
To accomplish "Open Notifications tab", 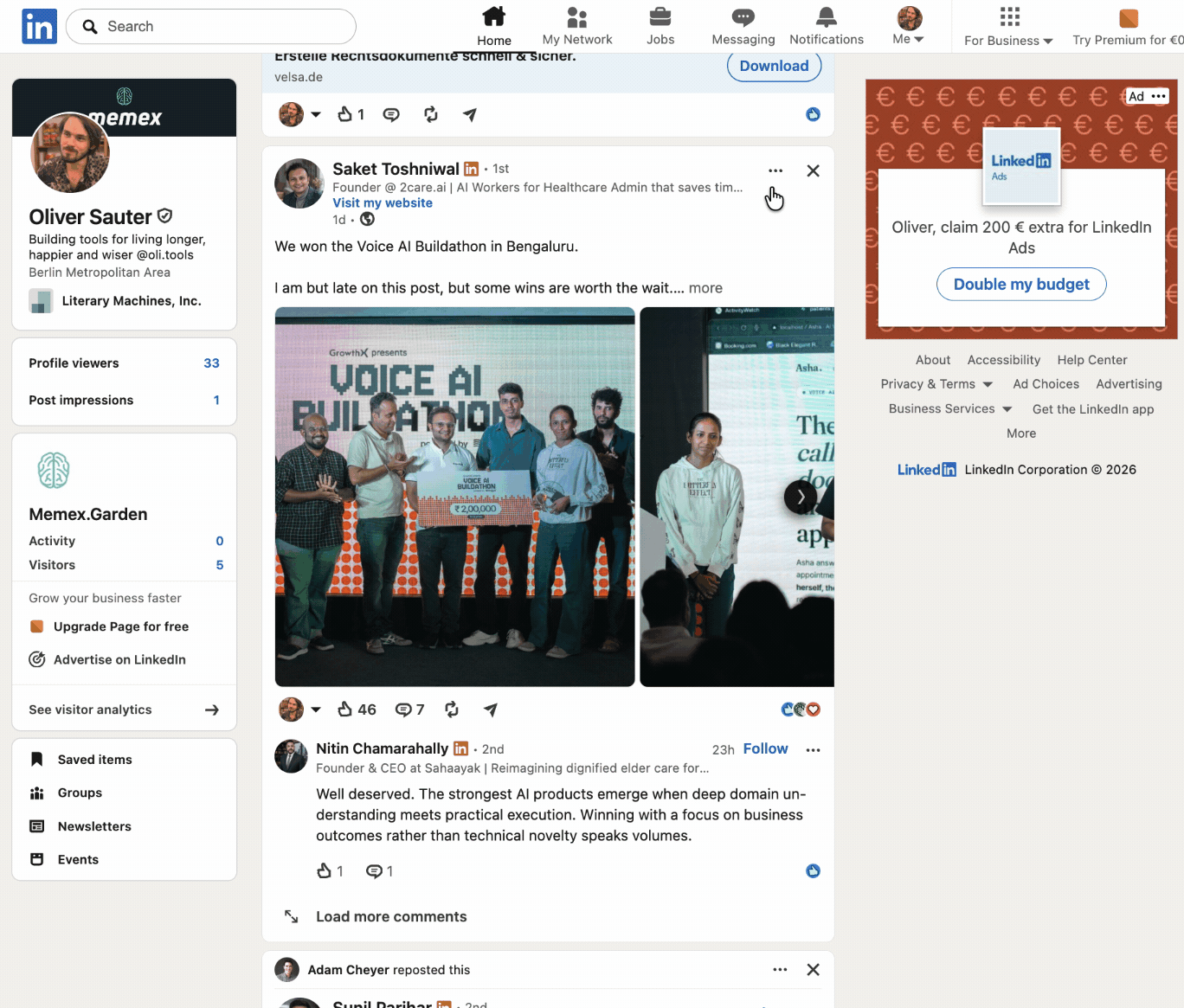I will 827,27.
